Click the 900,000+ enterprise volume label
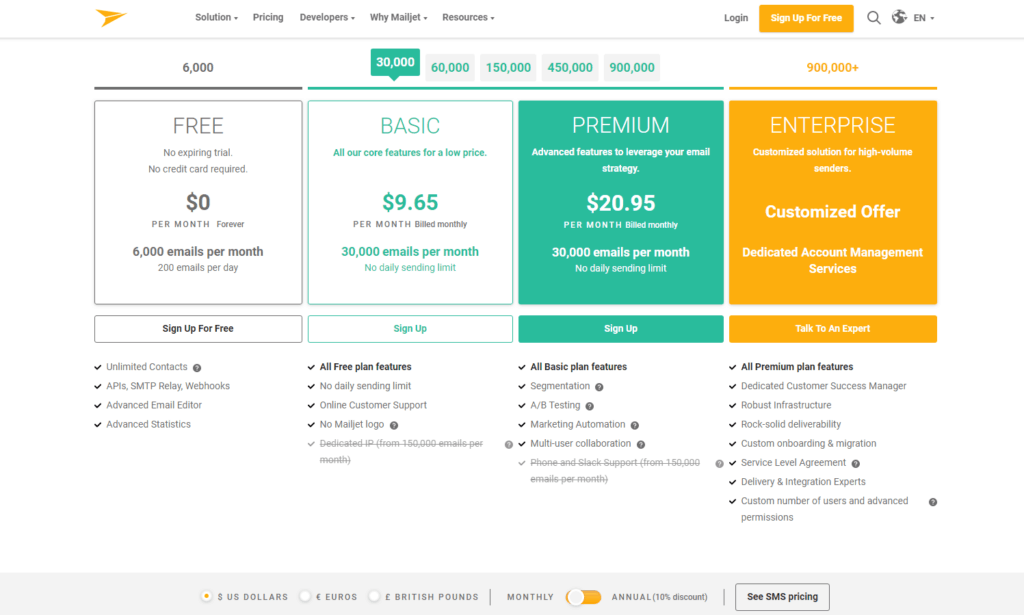 [833, 68]
